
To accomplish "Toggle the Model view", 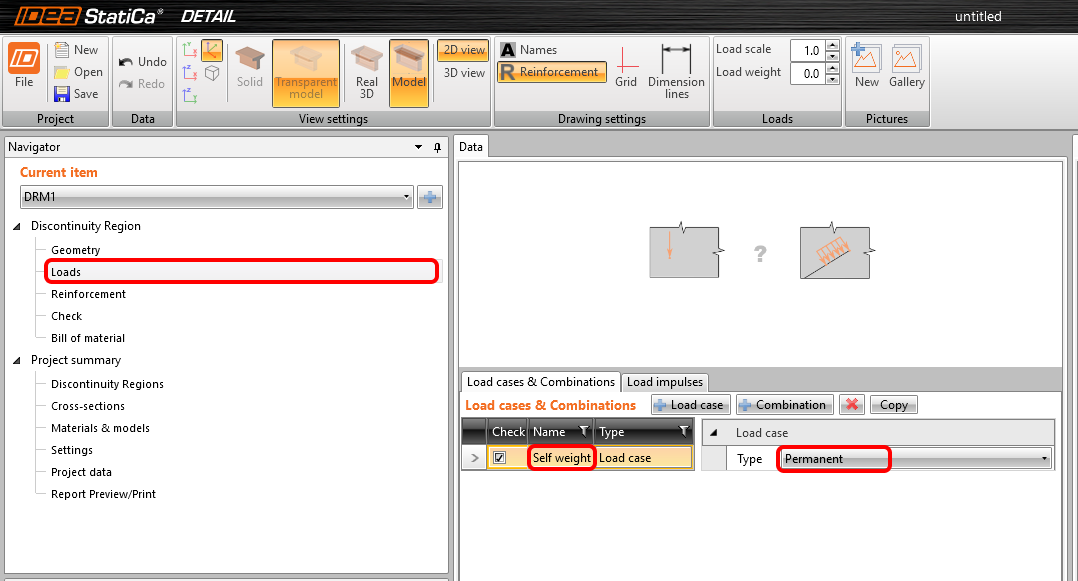I will pyautogui.click(x=409, y=73).
